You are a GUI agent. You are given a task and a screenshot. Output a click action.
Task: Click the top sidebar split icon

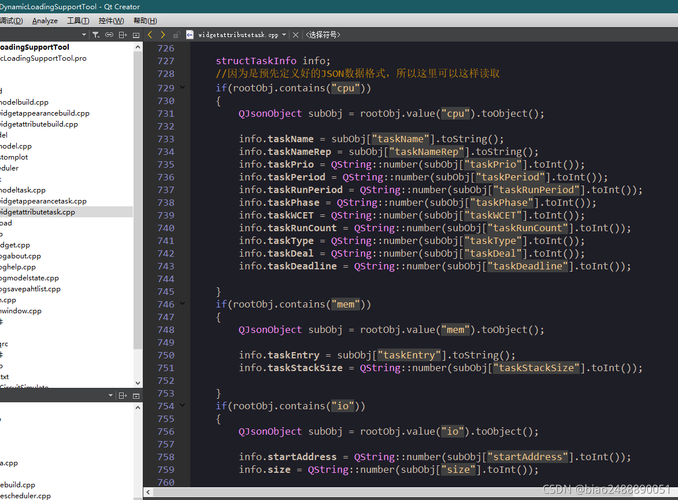(123, 35)
